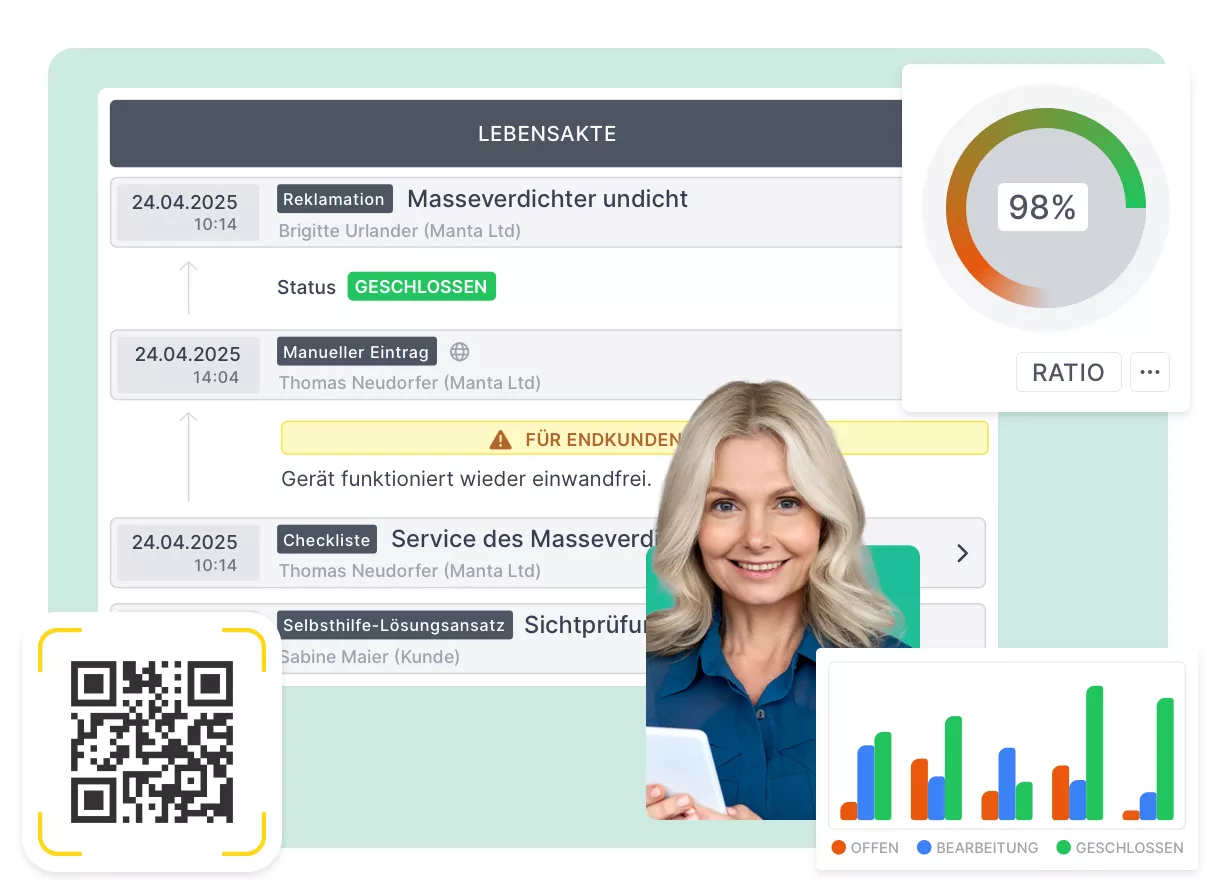Click the date box of the Checkliste entry
The height and width of the screenshot is (896, 1216).
(188, 553)
